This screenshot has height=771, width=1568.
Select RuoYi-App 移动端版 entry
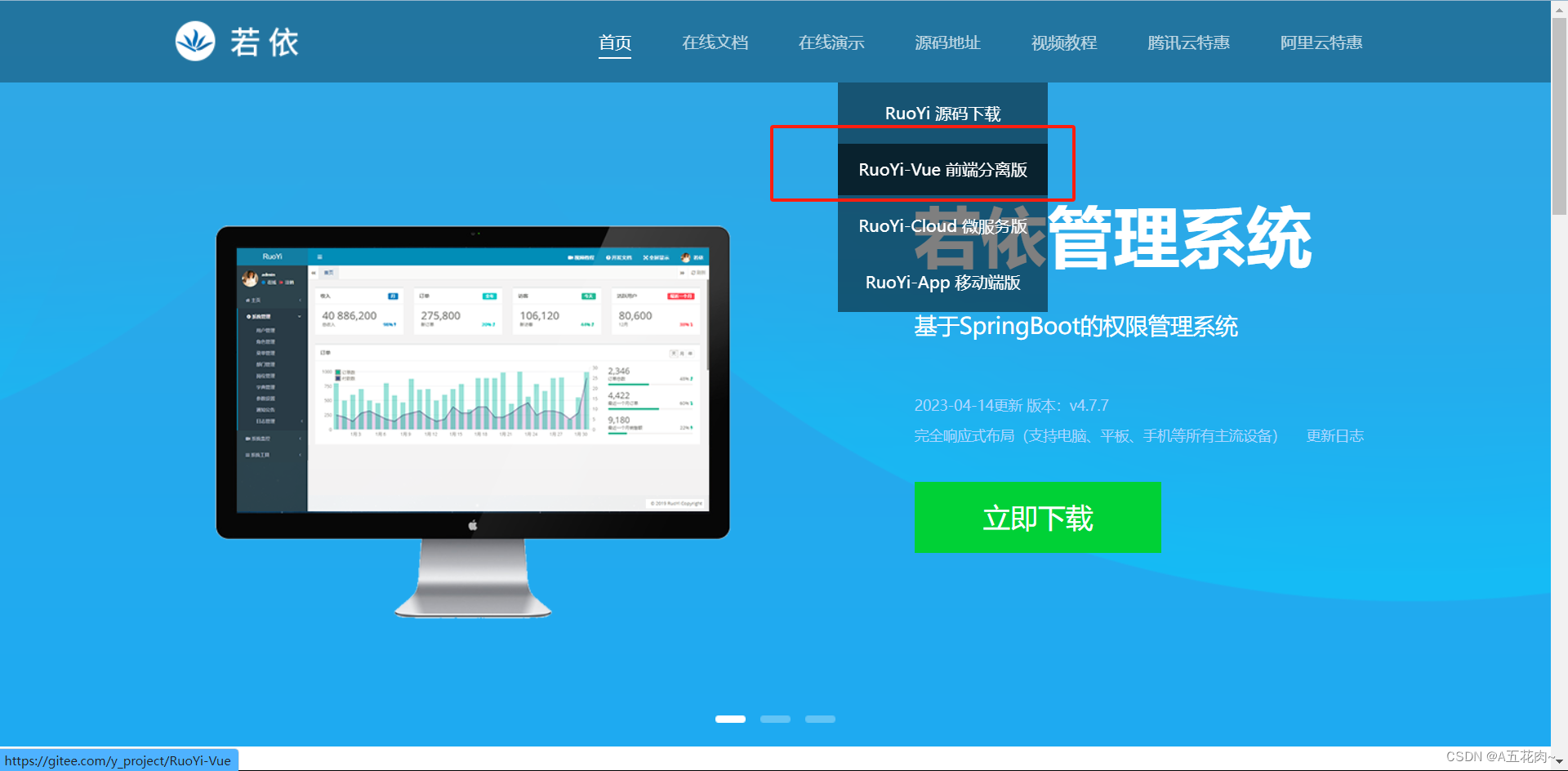click(942, 283)
